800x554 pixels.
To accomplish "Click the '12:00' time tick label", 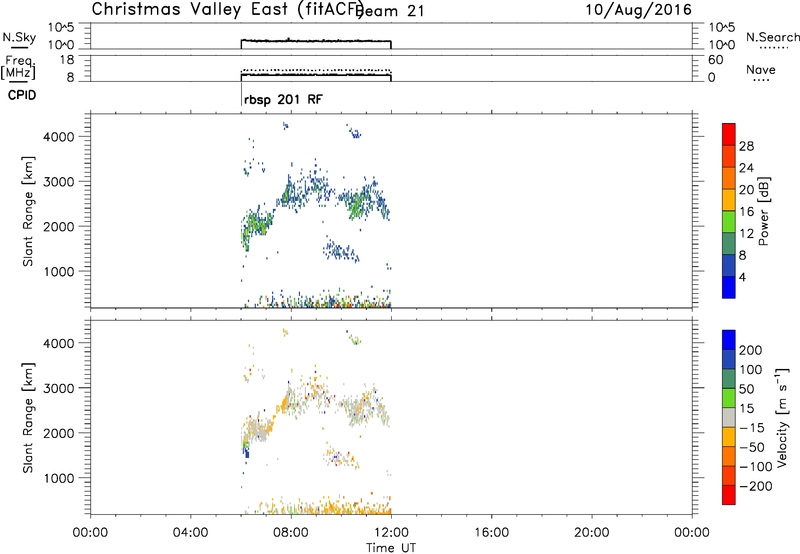I will [x=391, y=532].
